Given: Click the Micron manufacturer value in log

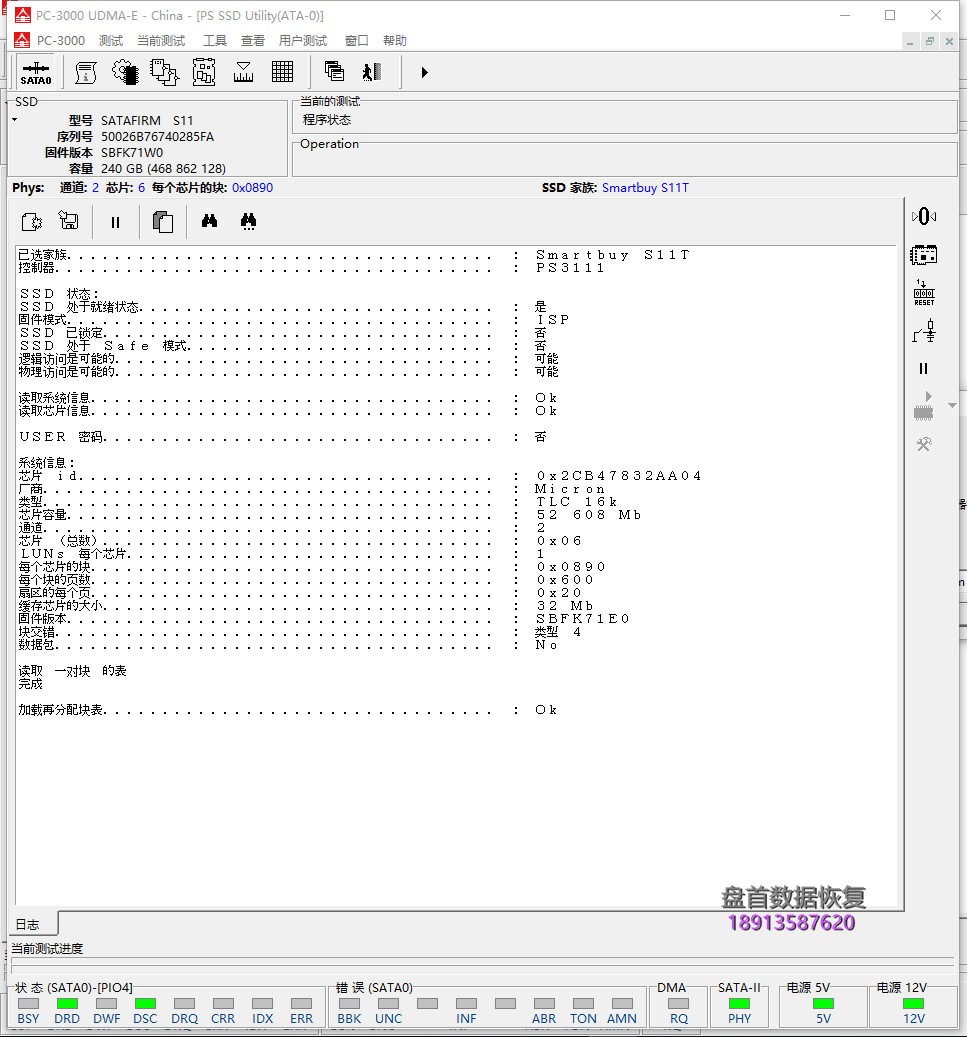Looking at the screenshot, I should coord(569,489).
